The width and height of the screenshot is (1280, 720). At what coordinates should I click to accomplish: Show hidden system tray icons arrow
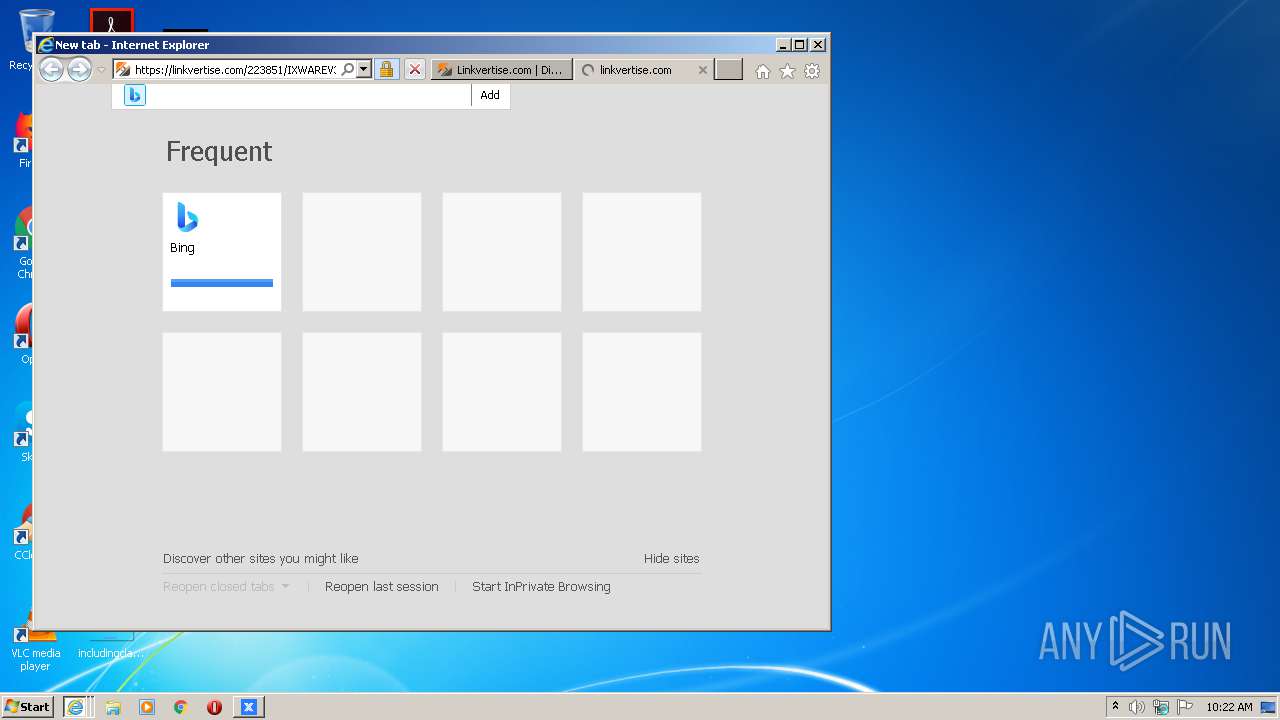(1115, 707)
